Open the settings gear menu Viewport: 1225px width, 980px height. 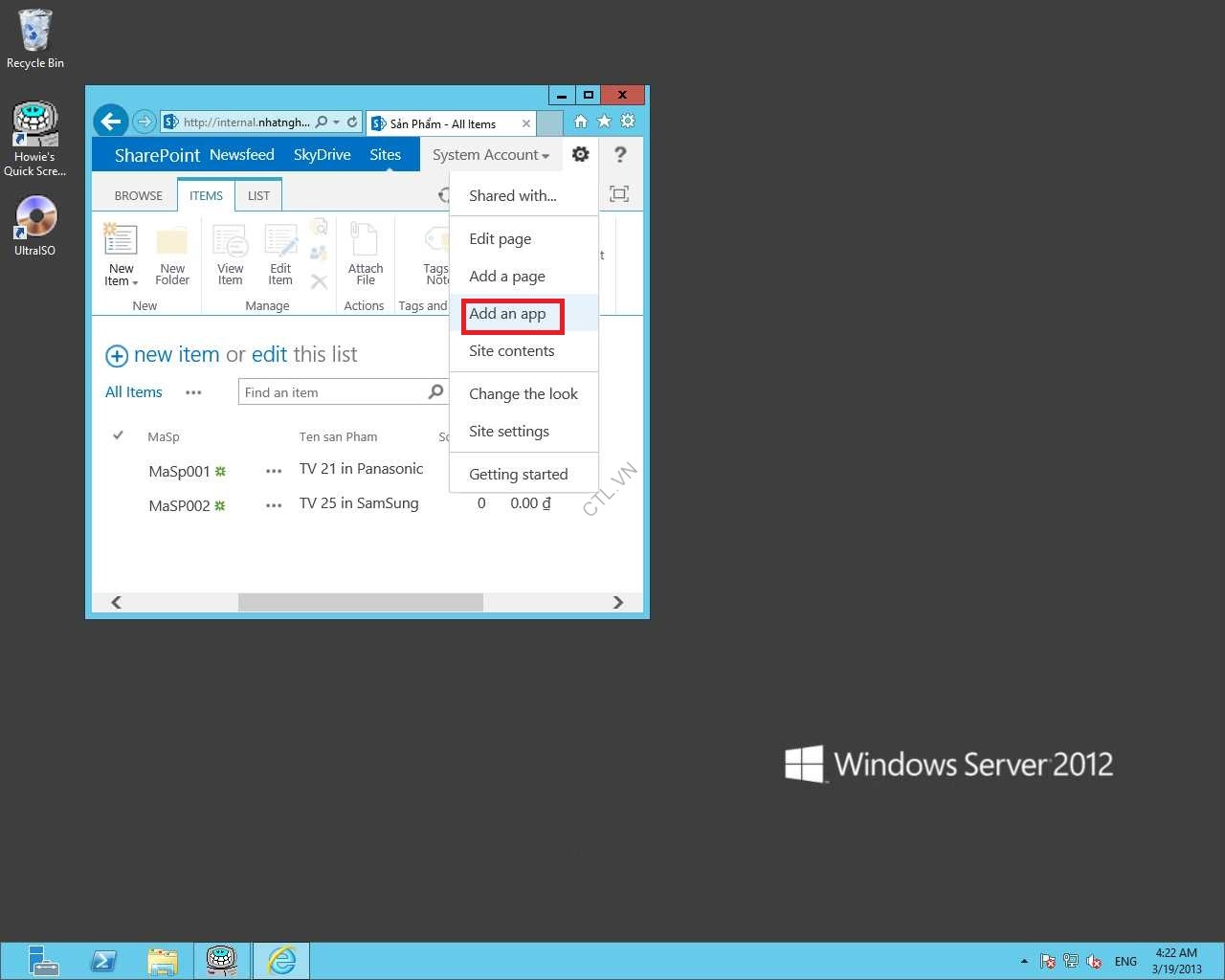pyautogui.click(x=580, y=154)
